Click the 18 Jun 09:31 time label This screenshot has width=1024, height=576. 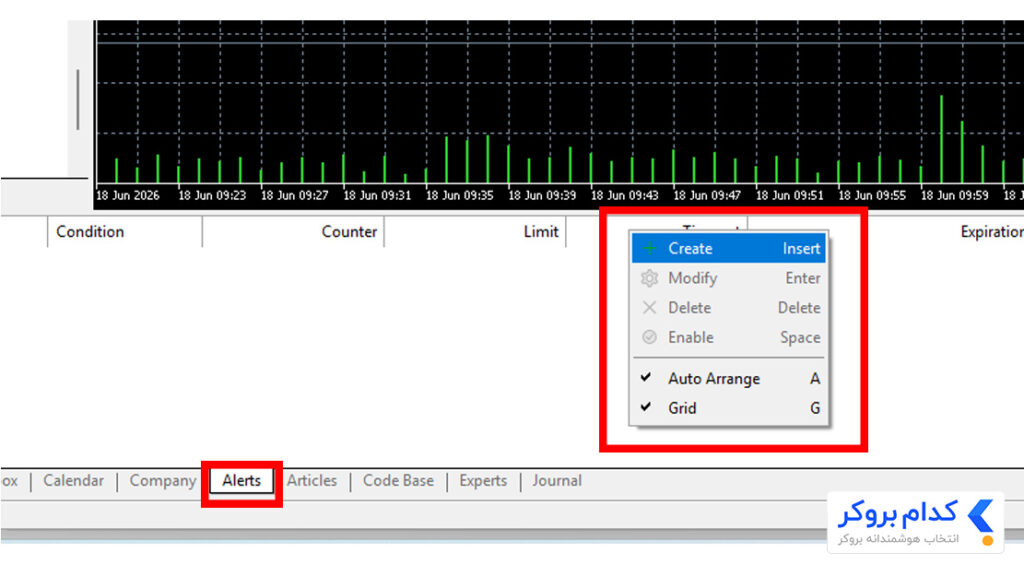pyautogui.click(x=377, y=195)
